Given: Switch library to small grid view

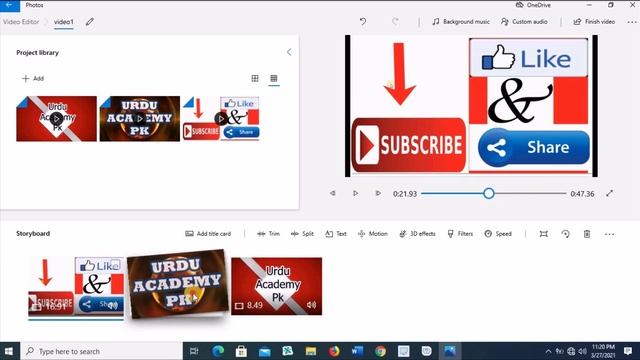Looking at the screenshot, I should (274, 78).
